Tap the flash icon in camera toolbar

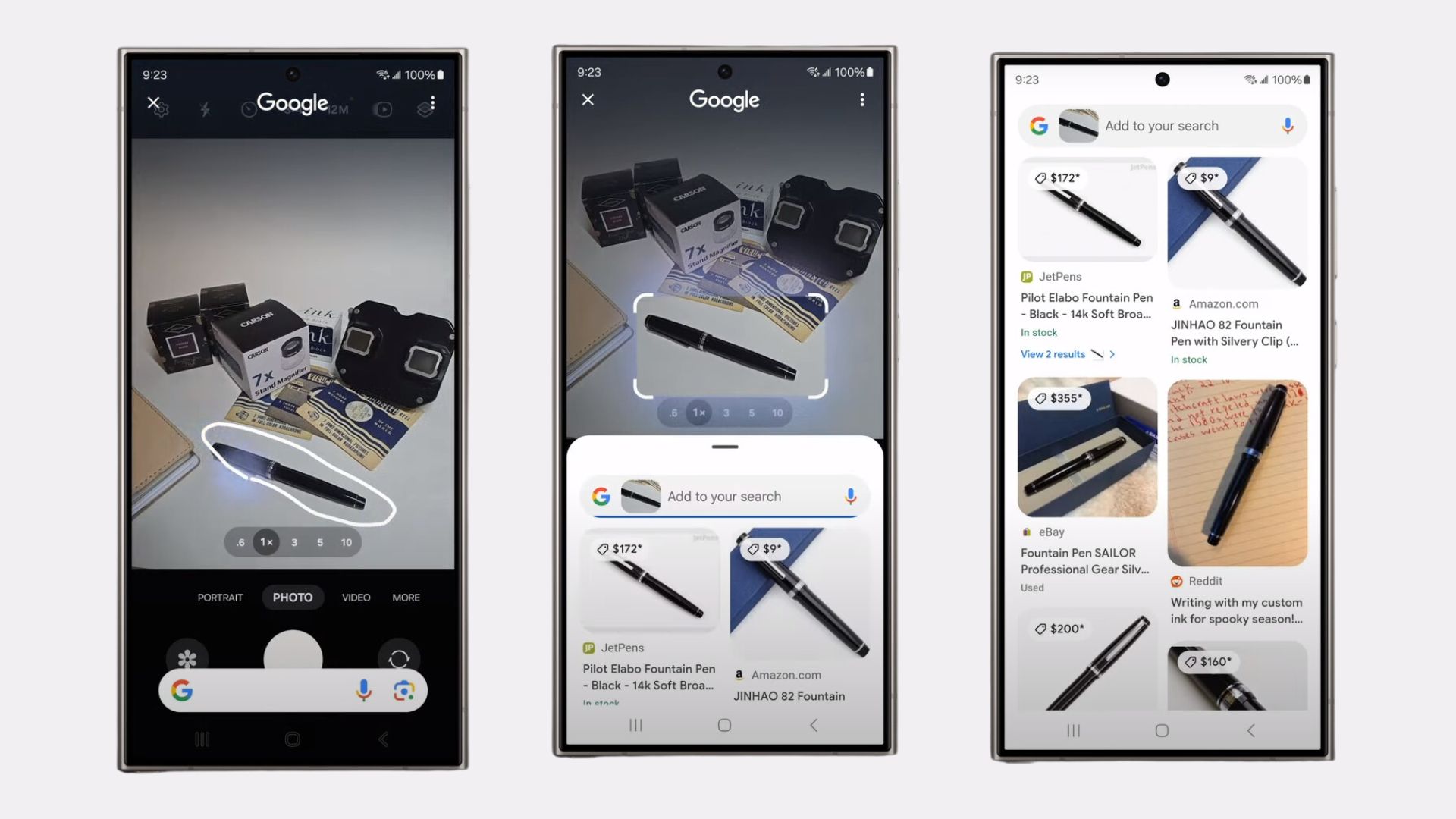pyautogui.click(x=204, y=108)
